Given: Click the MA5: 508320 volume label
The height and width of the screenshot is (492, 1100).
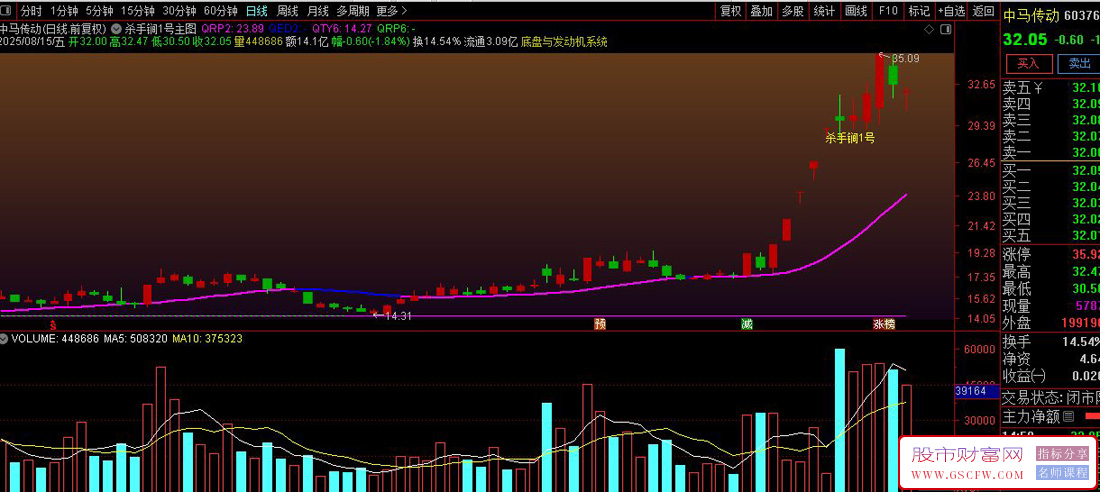Looking at the screenshot, I should pyautogui.click(x=135, y=338).
